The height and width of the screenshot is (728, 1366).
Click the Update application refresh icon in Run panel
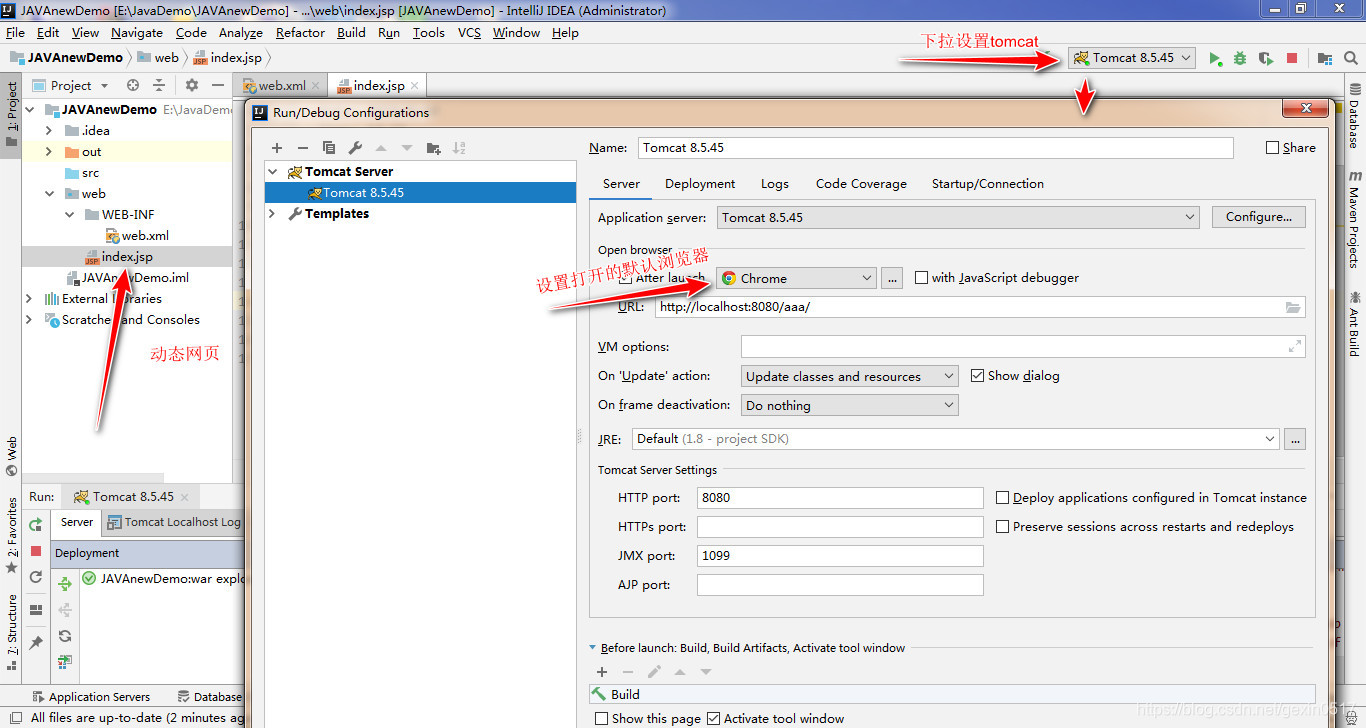pyautogui.click(x=36, y=577)
